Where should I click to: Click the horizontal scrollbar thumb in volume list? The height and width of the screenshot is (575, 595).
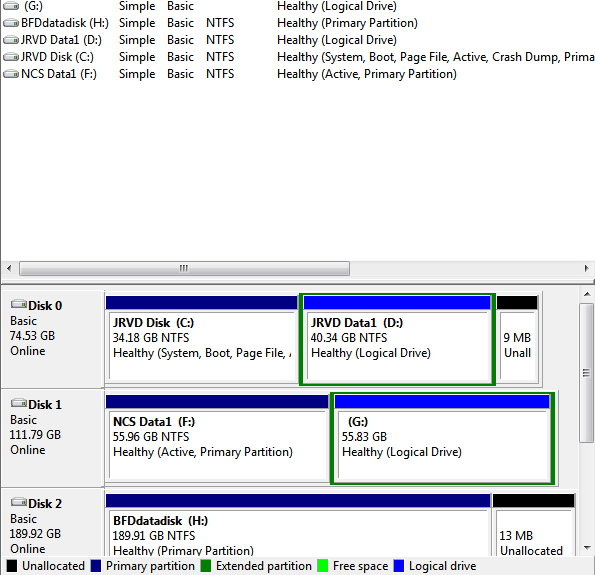click(184, 268)
